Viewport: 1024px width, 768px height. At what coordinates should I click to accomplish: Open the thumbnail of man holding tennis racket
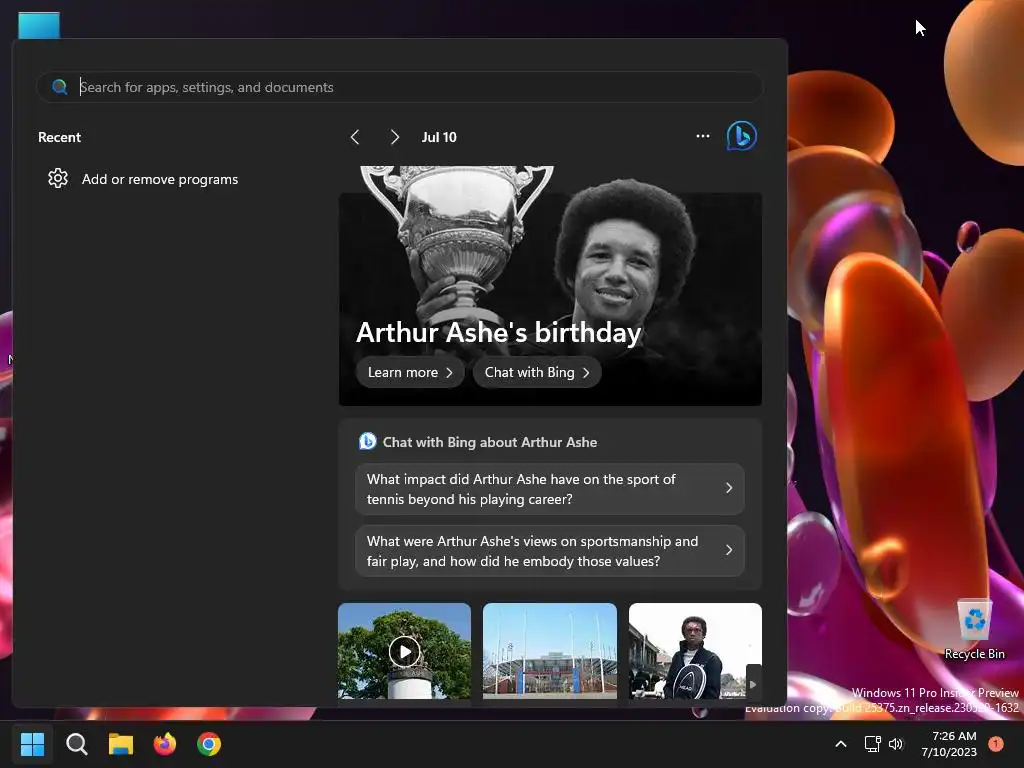point(695,651)
